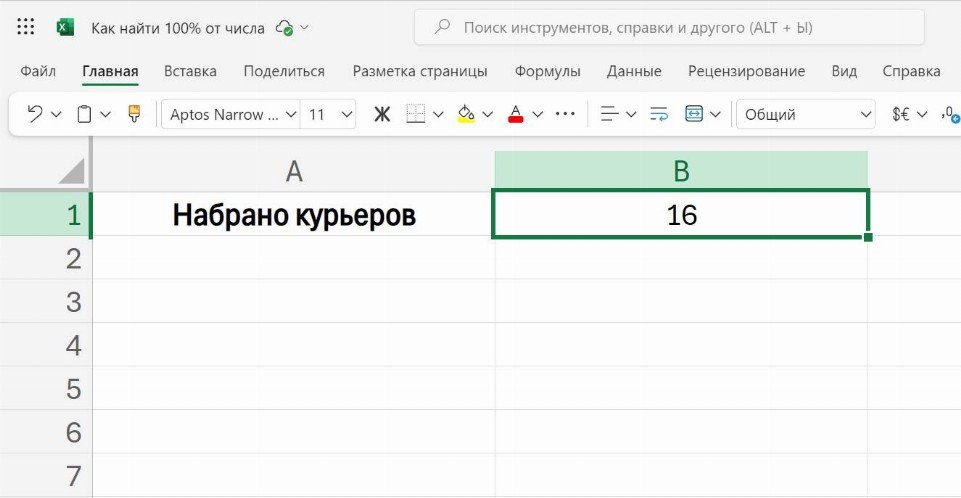Open the Формулы ribbon tab

(x=547, y=71)
